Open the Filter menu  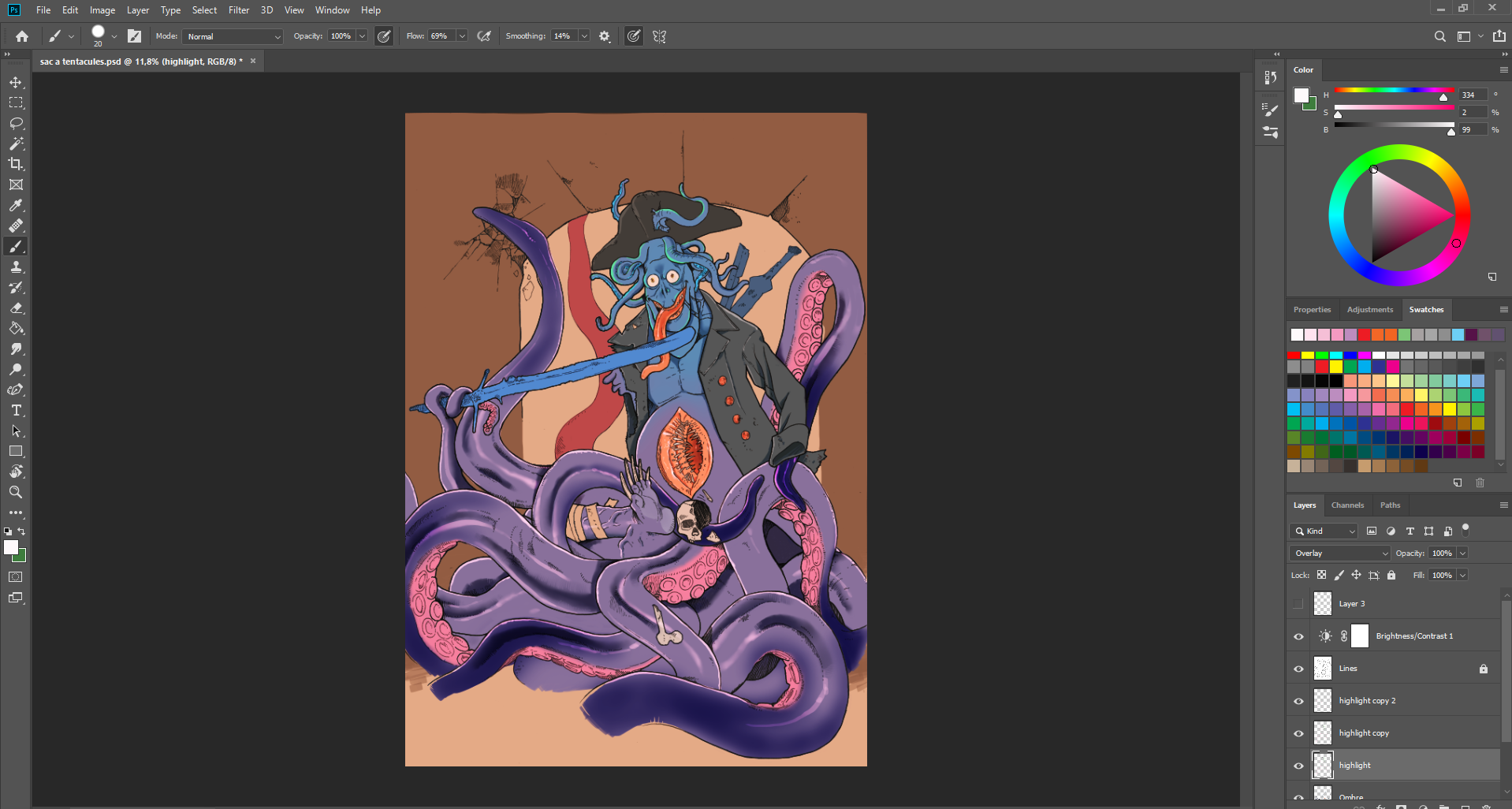click(238, 10)
